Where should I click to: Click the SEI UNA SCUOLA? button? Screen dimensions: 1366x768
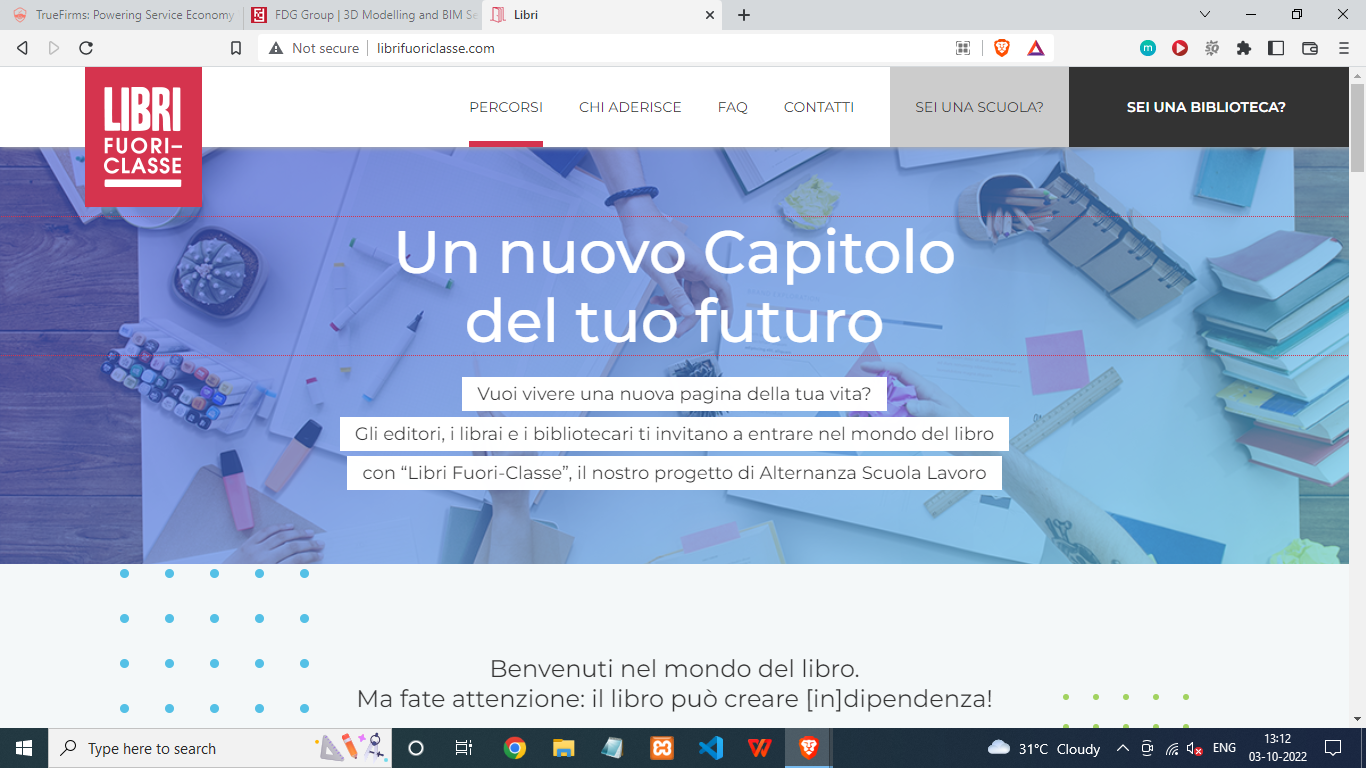click(979, 107)
